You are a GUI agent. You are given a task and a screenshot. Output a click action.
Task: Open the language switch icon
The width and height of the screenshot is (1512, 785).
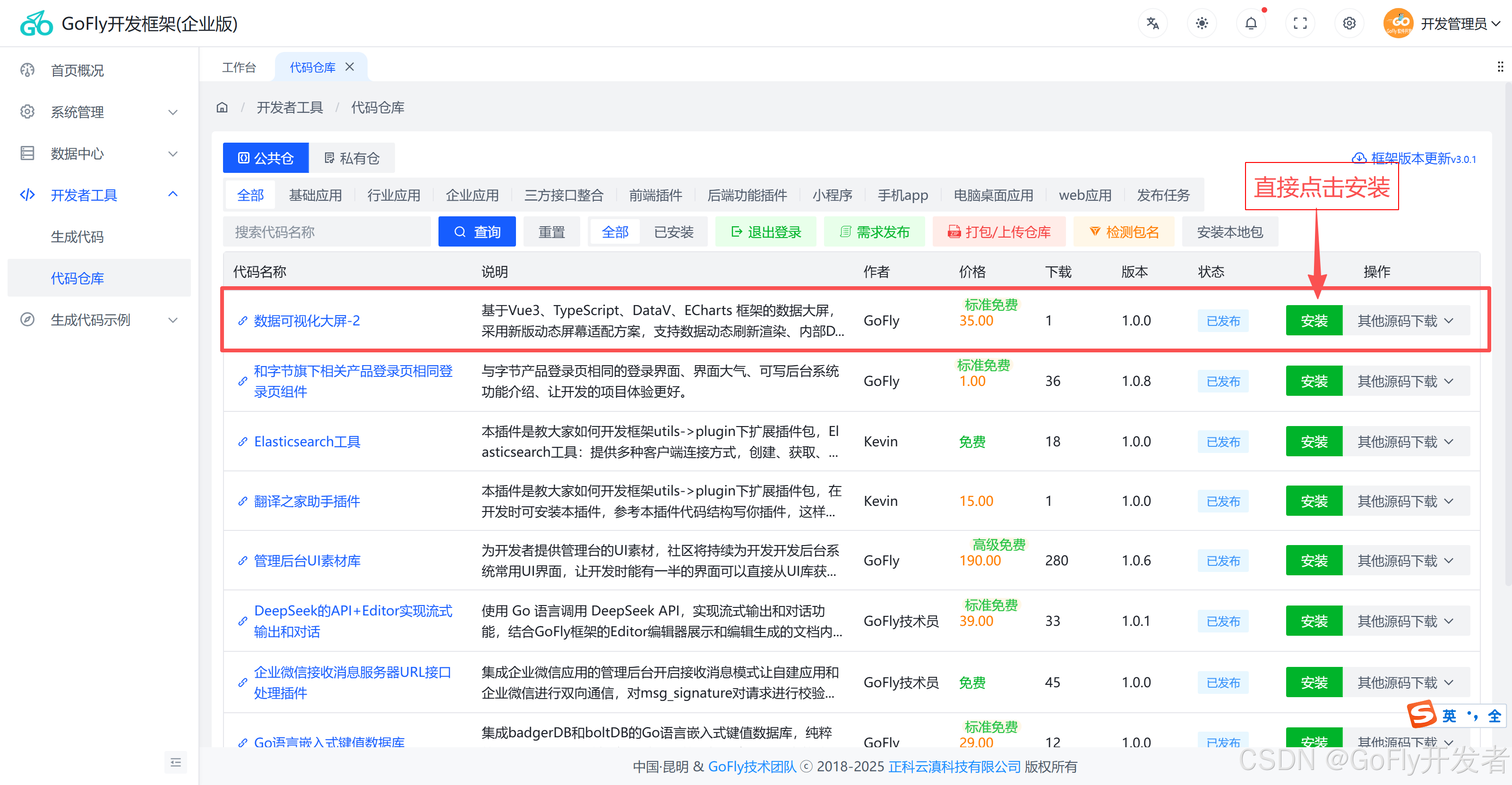tap(1152, 23)
